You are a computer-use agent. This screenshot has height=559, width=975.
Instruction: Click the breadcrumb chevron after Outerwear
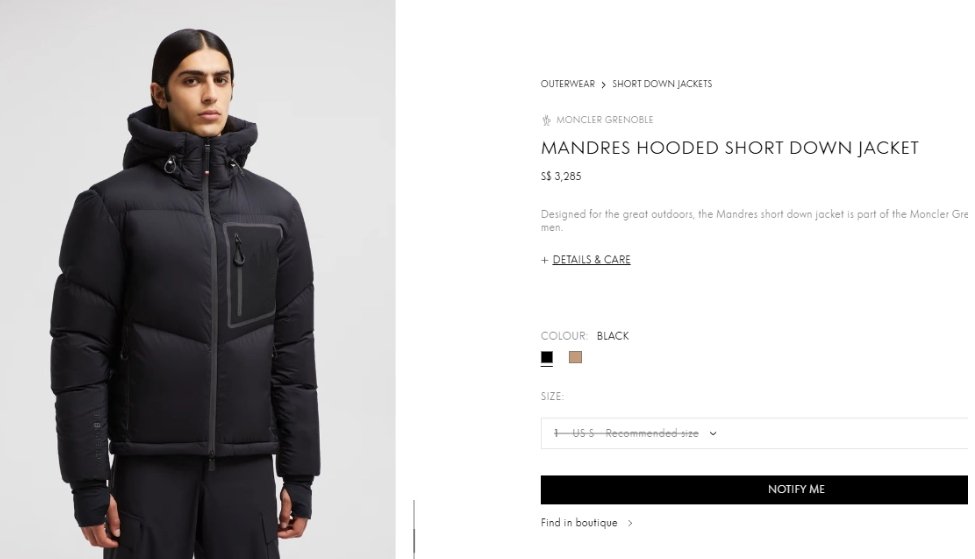[x=603, y=85]
